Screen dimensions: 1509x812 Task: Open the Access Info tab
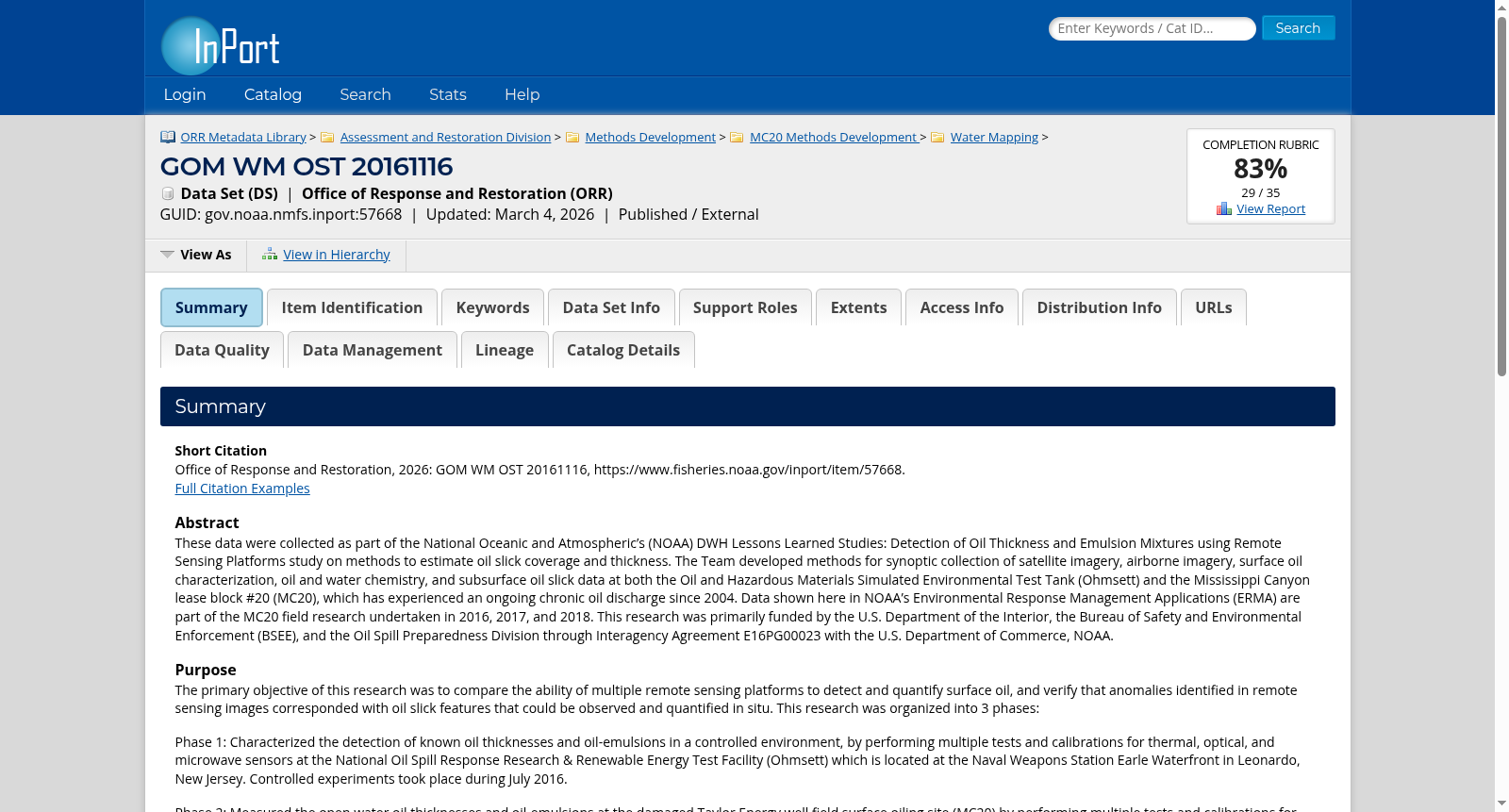click(962, 307)
